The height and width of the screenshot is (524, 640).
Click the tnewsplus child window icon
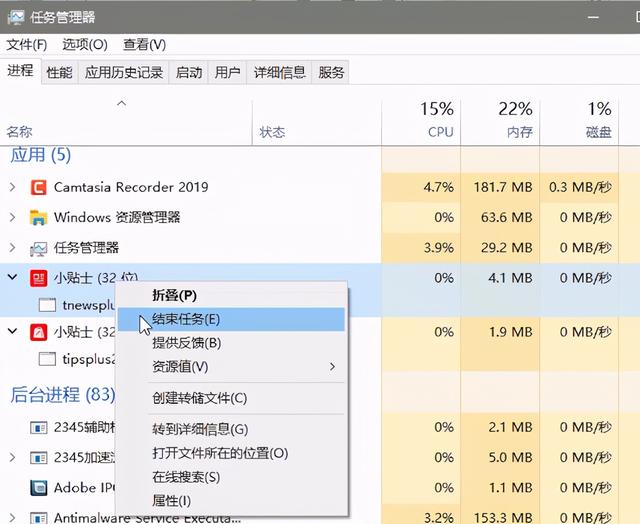(x=47, y=305)
